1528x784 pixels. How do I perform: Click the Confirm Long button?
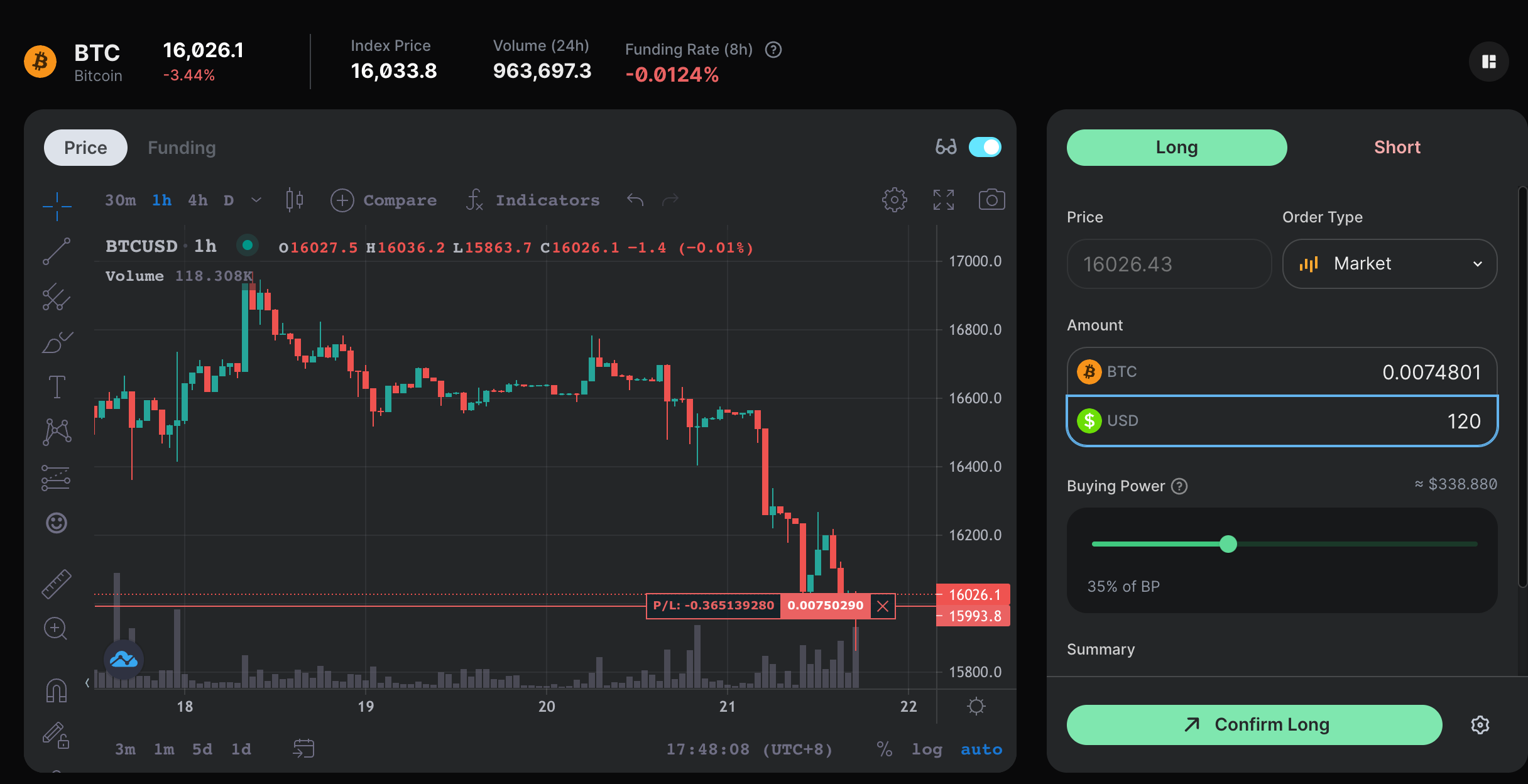coord(1254,724)
